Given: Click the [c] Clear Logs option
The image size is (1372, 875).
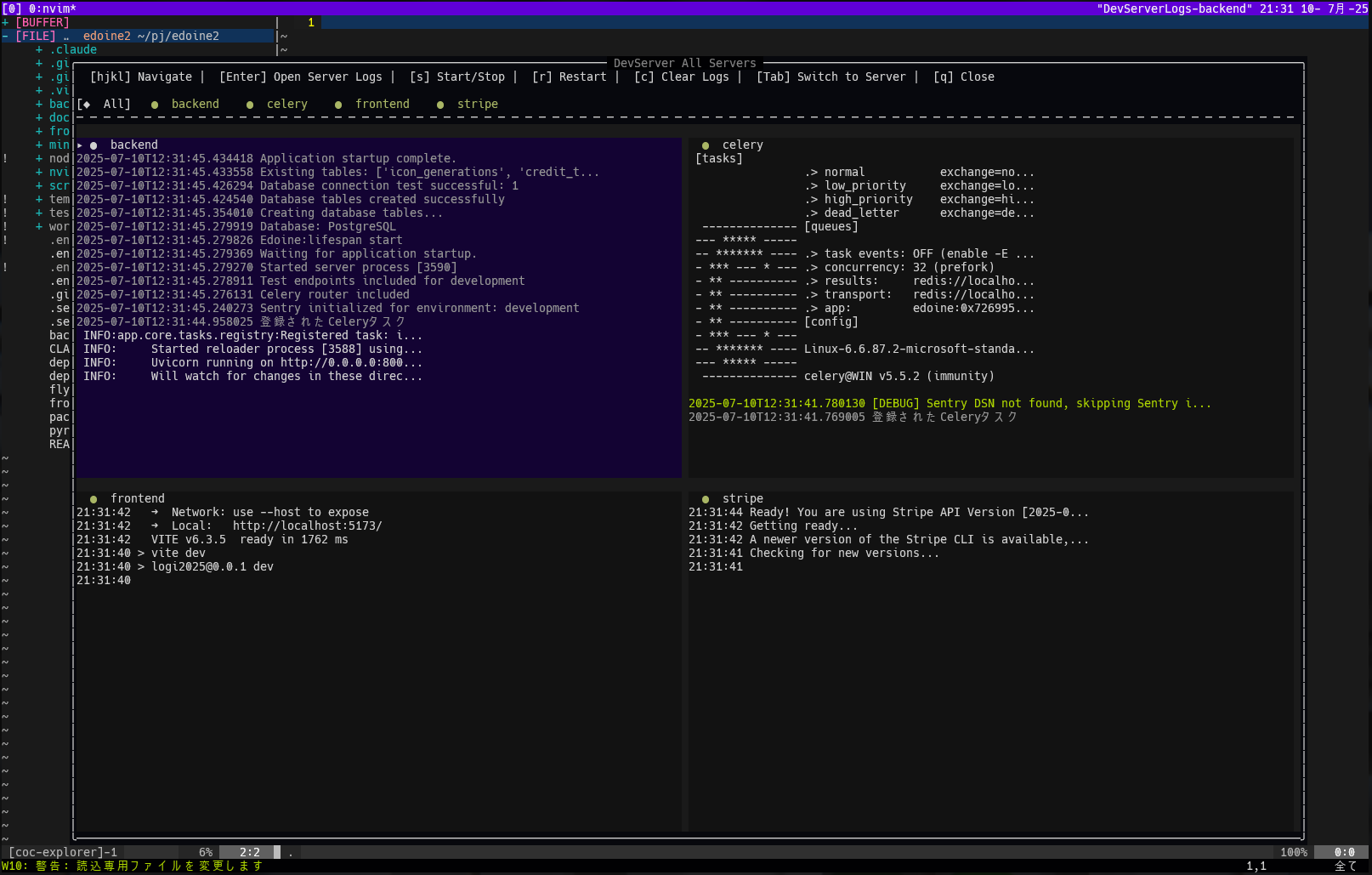Looking at the screenshot, I should pyautogui.click(x=681, y=77).
